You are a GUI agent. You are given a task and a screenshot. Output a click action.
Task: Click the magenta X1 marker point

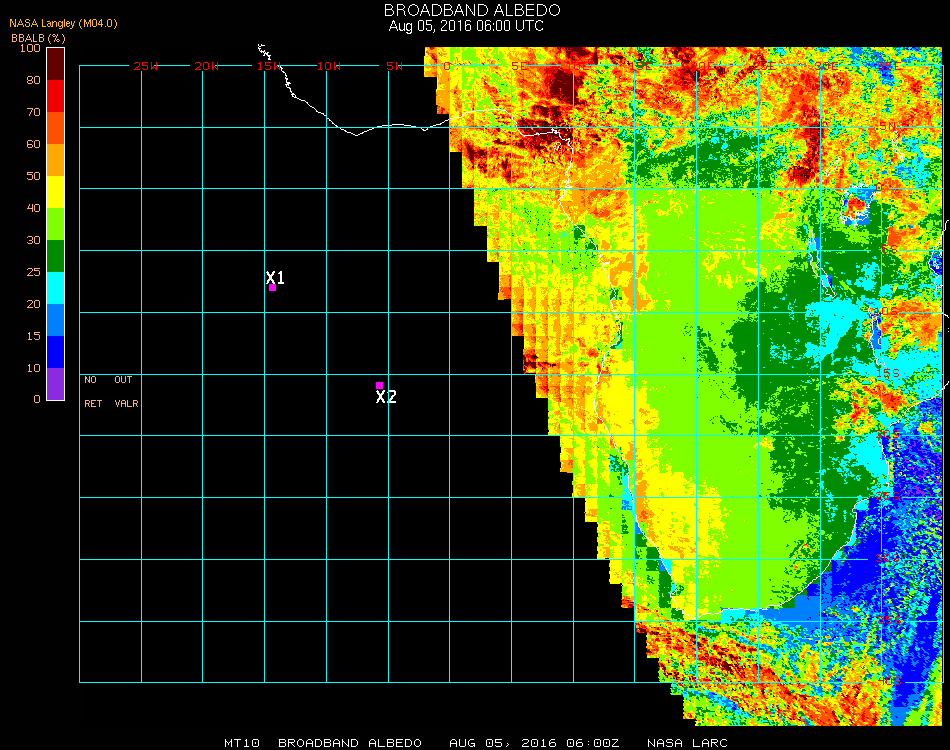pos(272,288)
